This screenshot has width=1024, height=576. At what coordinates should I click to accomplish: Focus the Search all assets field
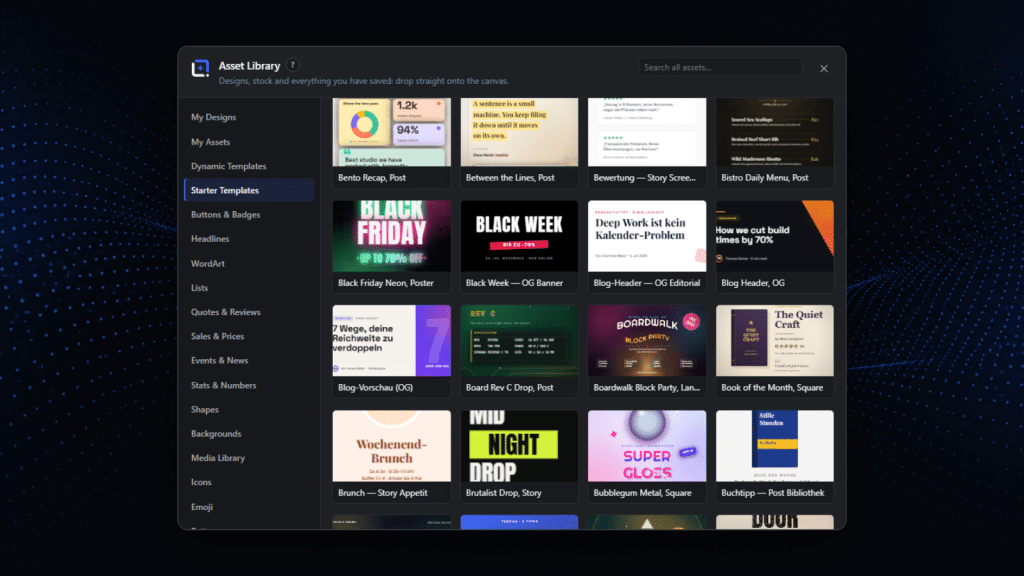720,67
